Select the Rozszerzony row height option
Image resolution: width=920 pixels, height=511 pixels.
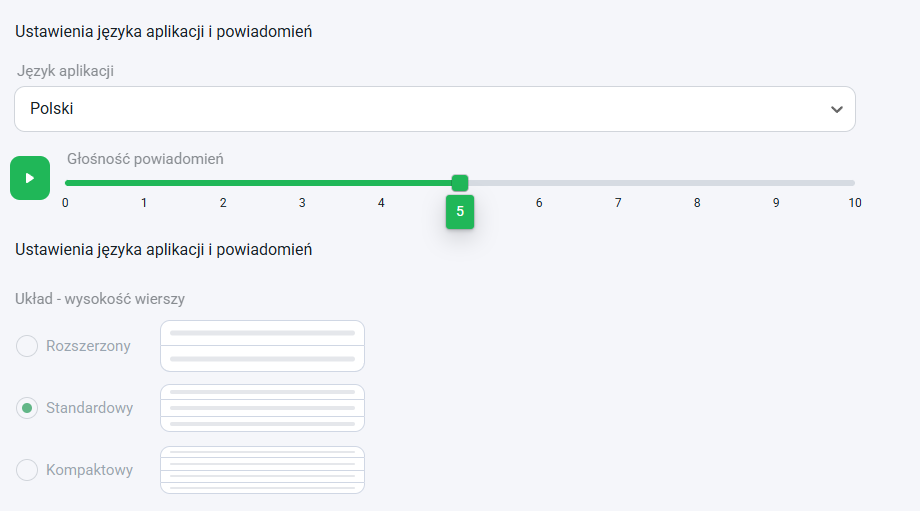27,346
